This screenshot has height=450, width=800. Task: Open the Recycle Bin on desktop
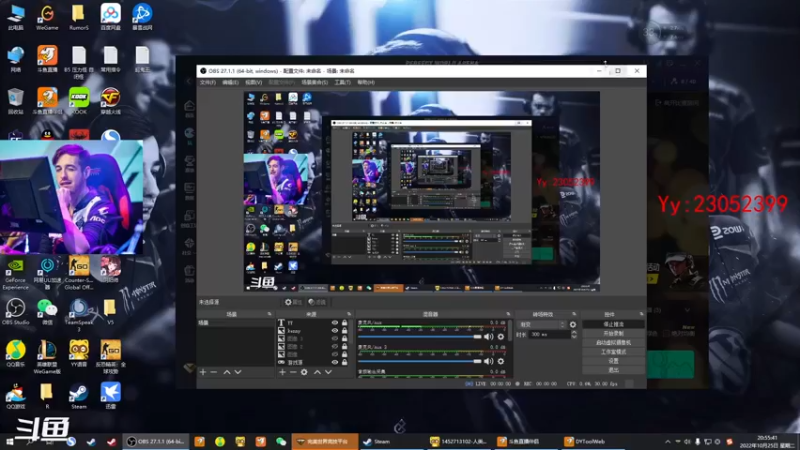(x=15, y=101)
